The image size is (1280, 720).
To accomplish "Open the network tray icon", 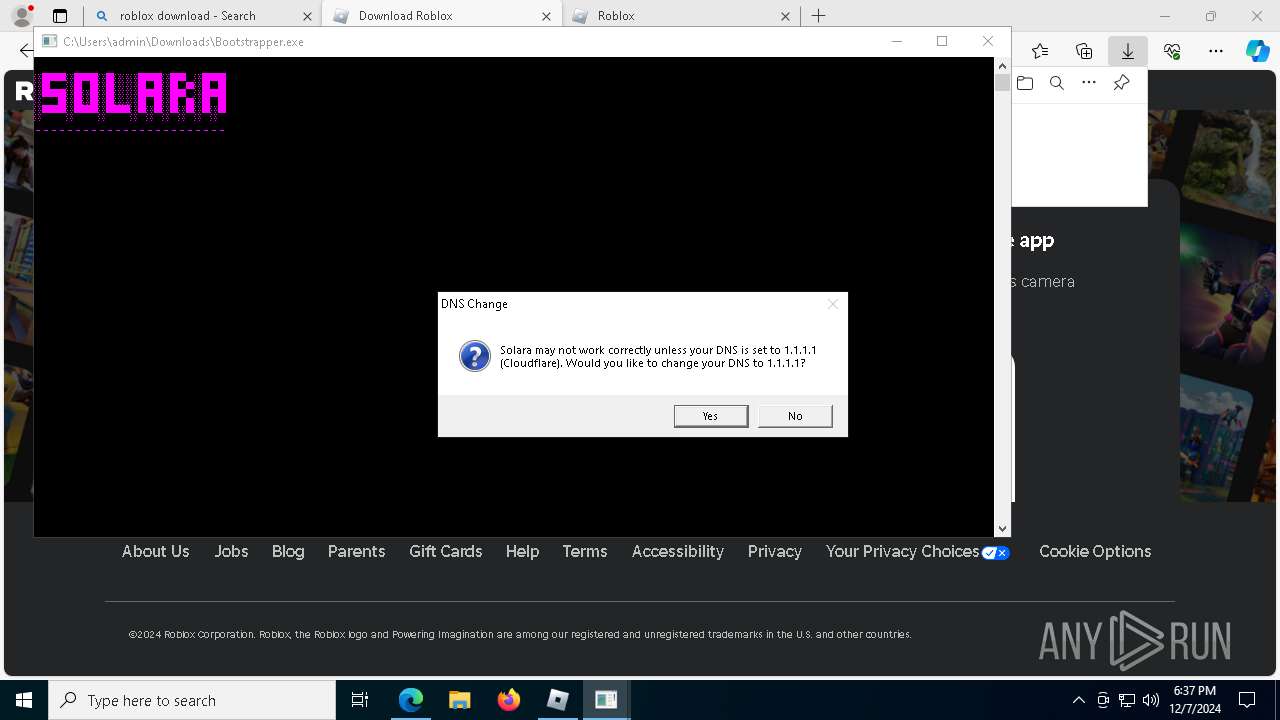I will 1127,700.
